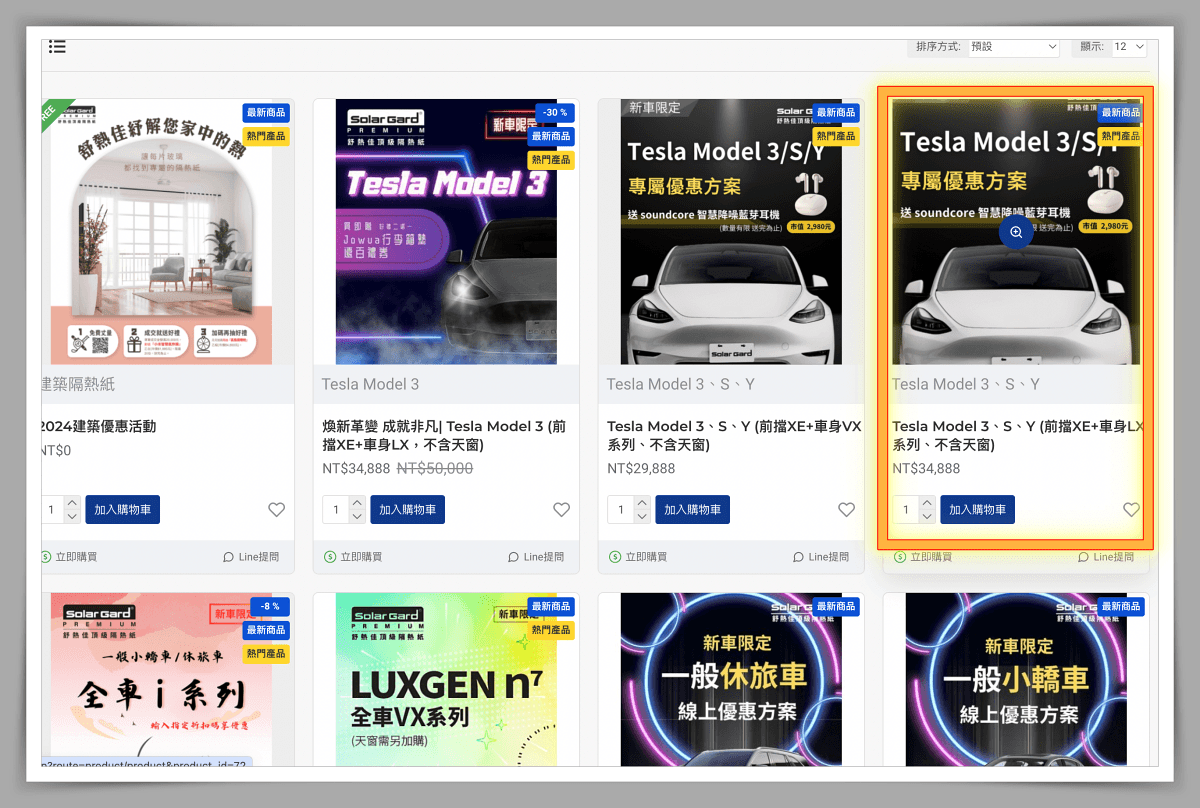
Task: Click Line提問 under 煥新革變 Tesla Model 3
Action: coord(536,557)
